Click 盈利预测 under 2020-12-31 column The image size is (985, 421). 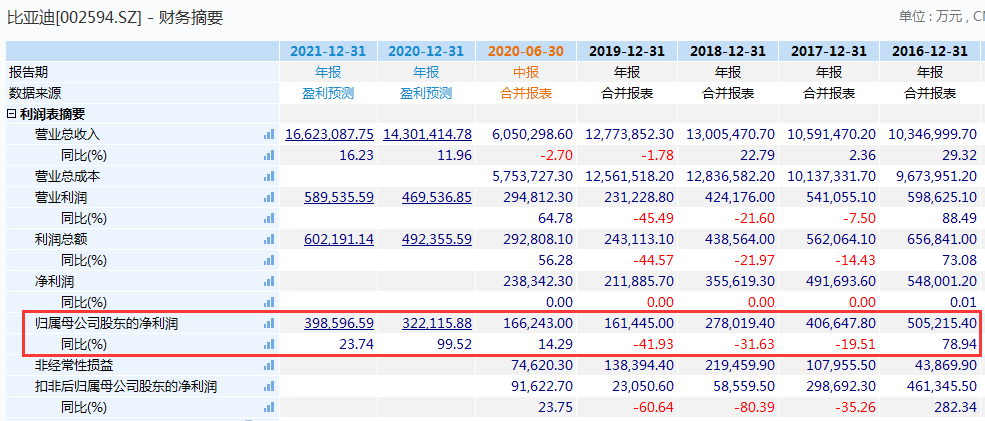point(426,94)
